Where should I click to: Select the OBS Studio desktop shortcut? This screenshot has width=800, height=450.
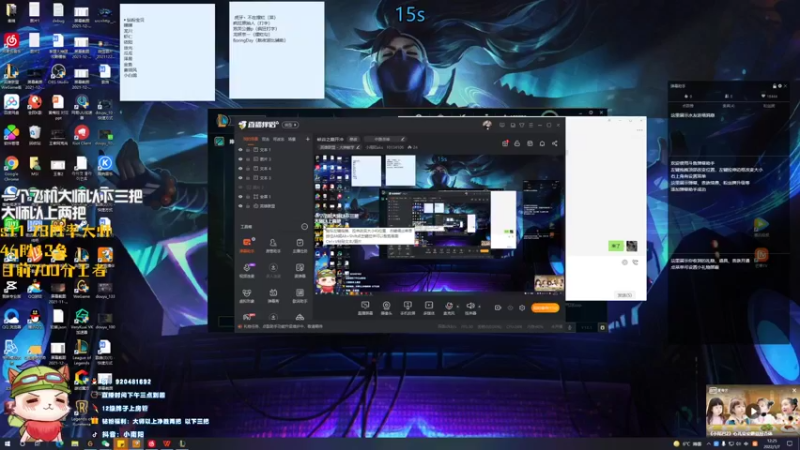tap(58, 74)
